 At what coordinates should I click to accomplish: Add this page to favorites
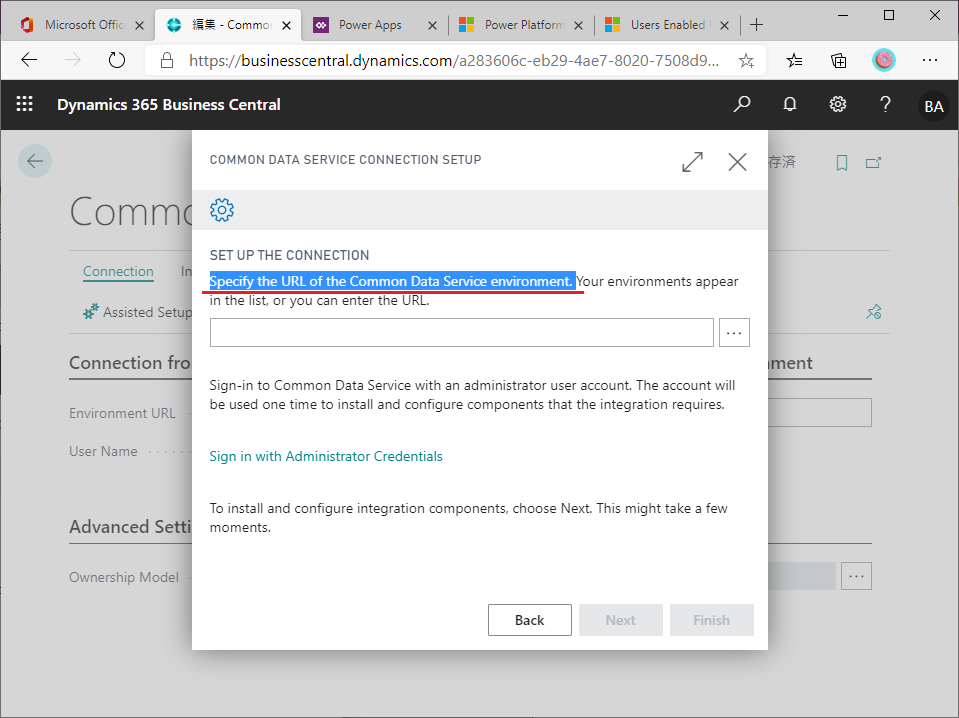pos(746,60)
